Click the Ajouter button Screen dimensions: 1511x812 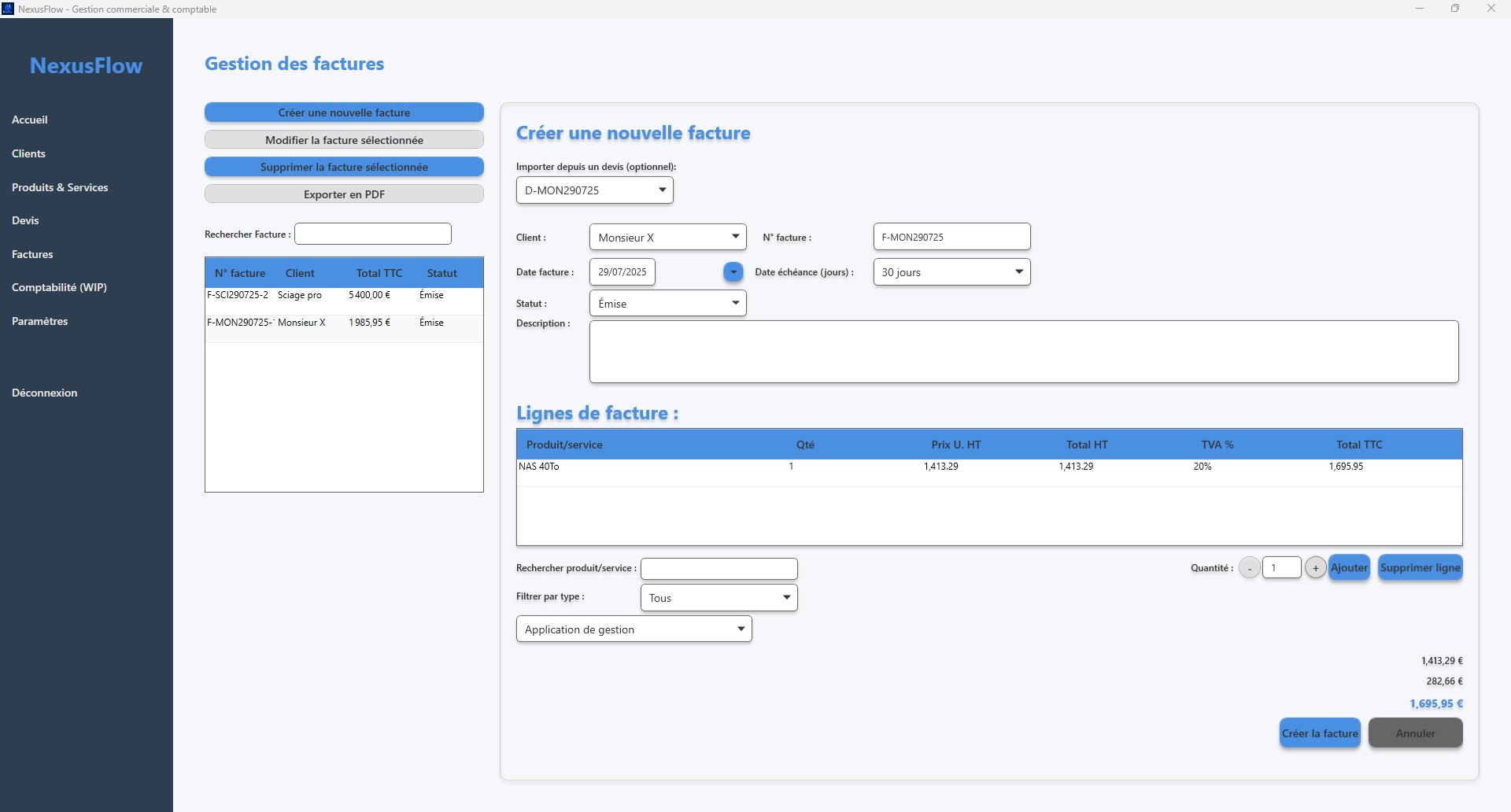point(1349,568)
